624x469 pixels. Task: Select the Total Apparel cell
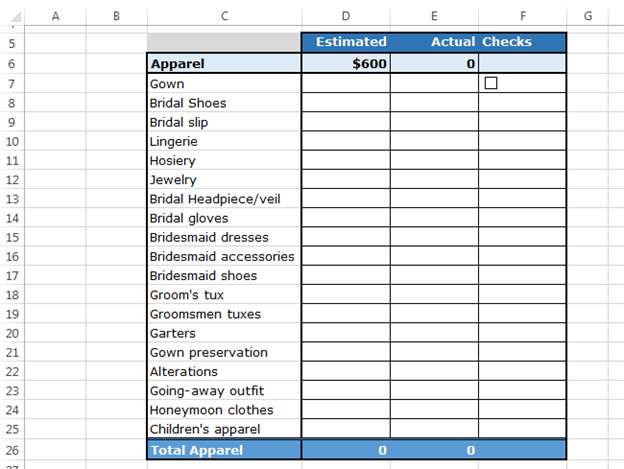pos(224,450)
